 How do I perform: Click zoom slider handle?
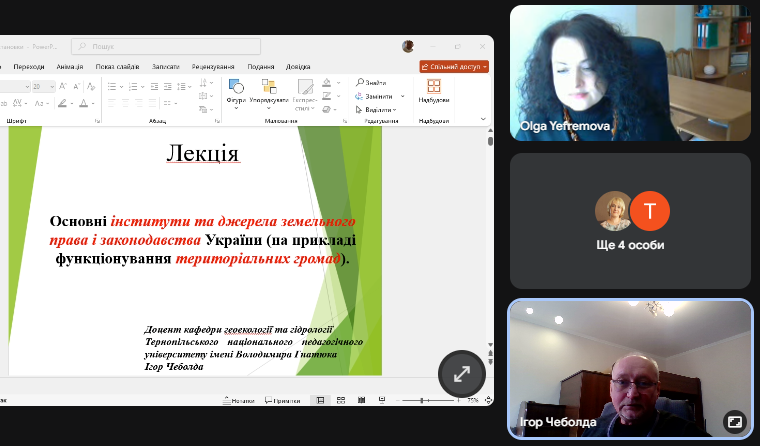422,400
